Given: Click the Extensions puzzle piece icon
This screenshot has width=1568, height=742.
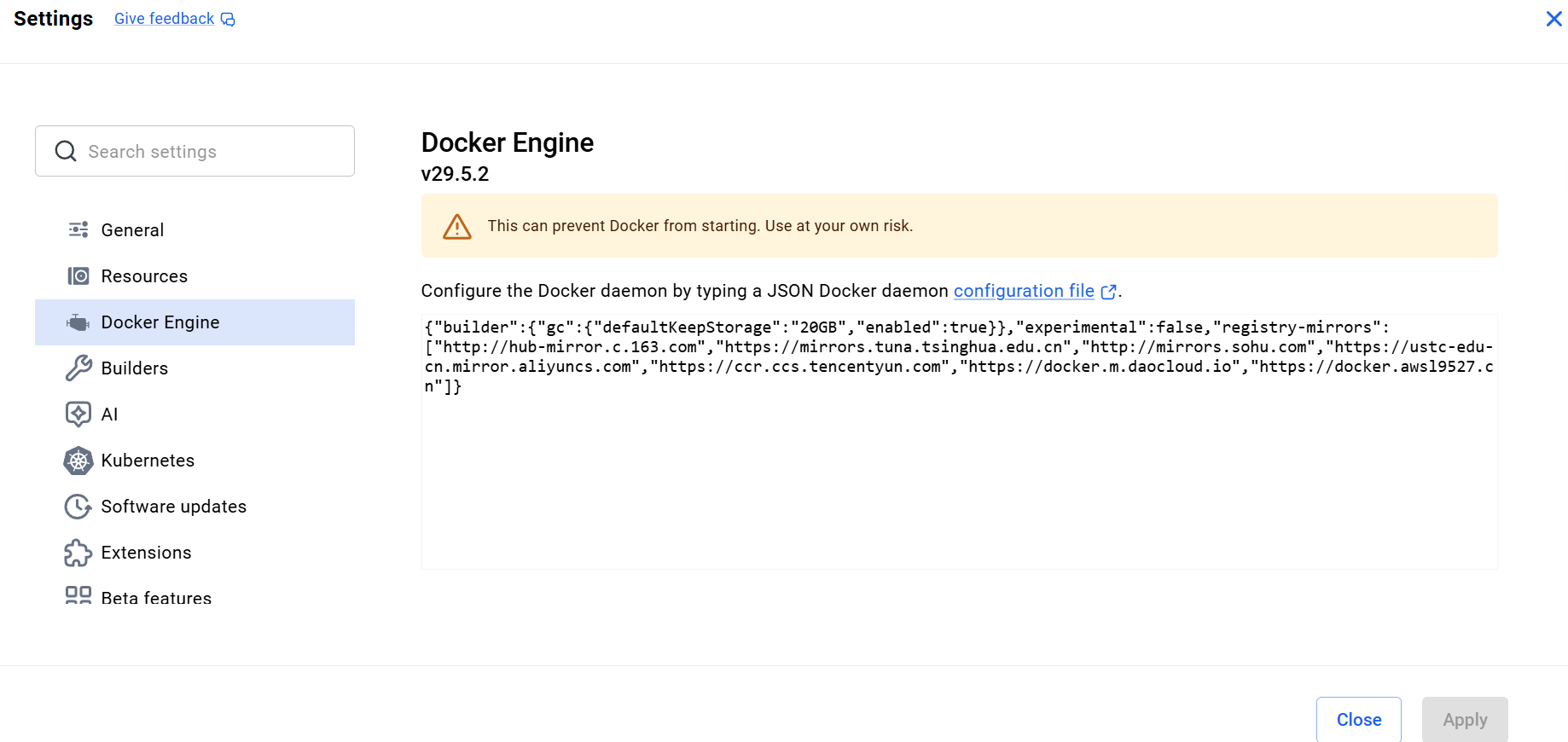Looking at the screenshot, I should (x=78, y=553).
